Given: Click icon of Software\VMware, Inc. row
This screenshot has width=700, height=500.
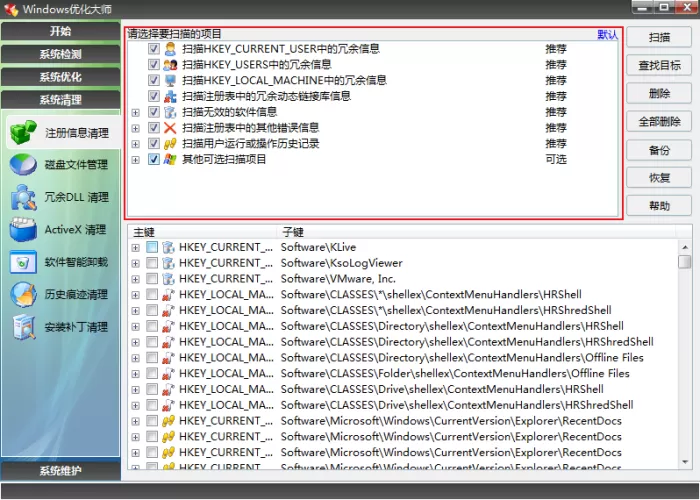Looking at the screenshot, I should (x=168, y=279).
